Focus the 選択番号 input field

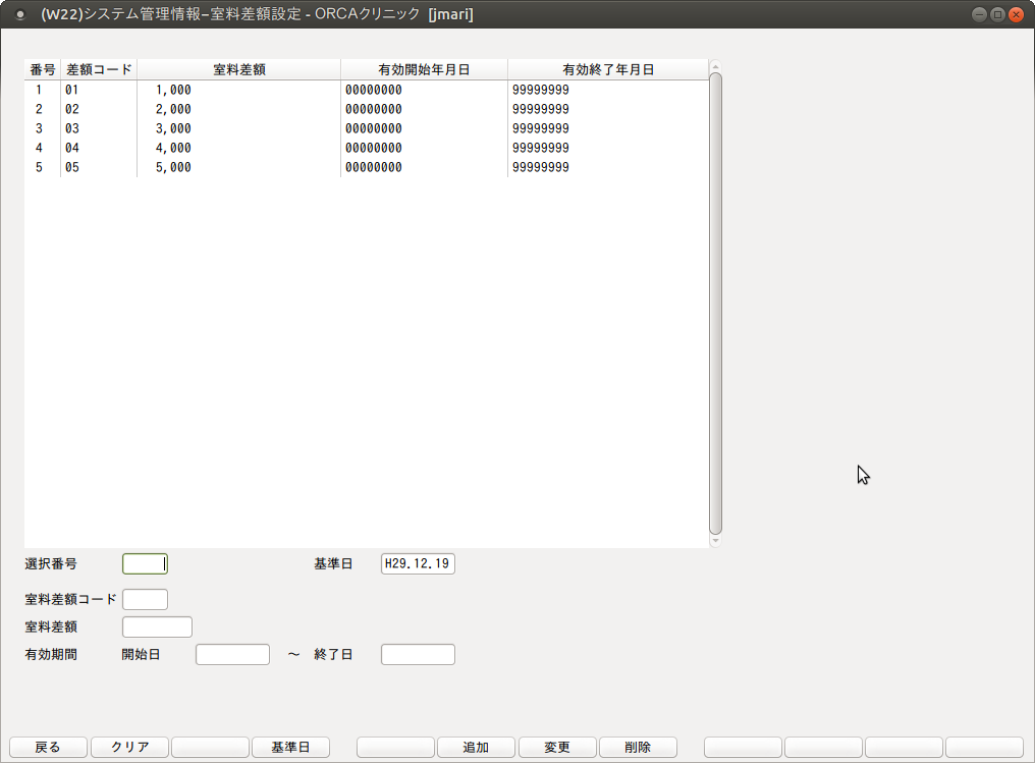[145, 564]
